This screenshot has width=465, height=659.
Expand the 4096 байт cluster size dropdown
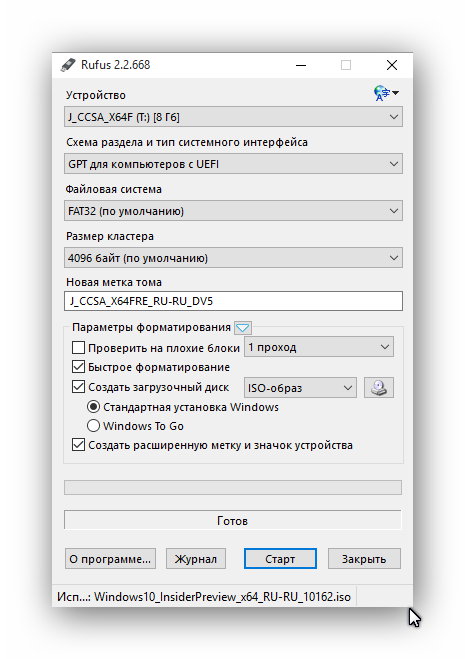233,258
